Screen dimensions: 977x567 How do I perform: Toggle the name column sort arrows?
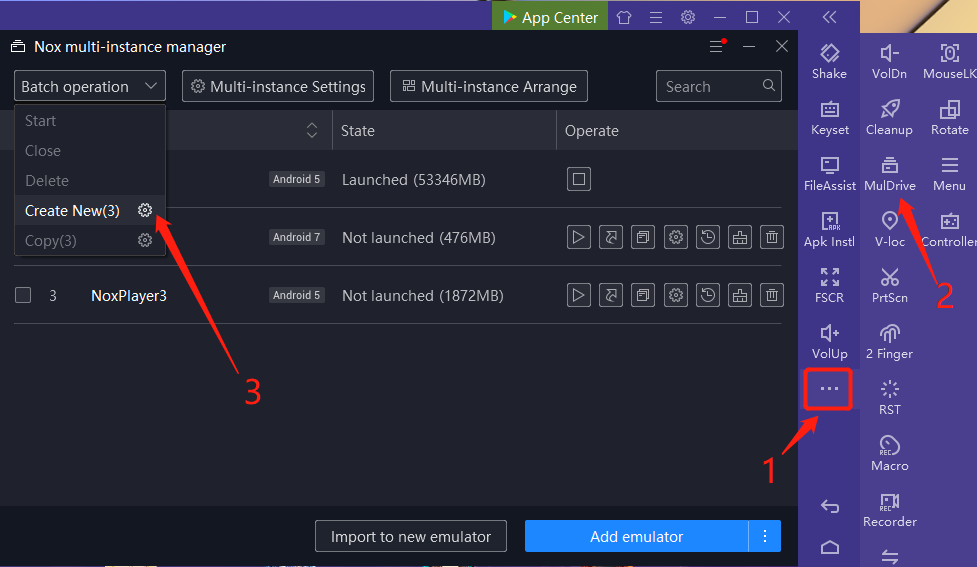coord(312,130)
